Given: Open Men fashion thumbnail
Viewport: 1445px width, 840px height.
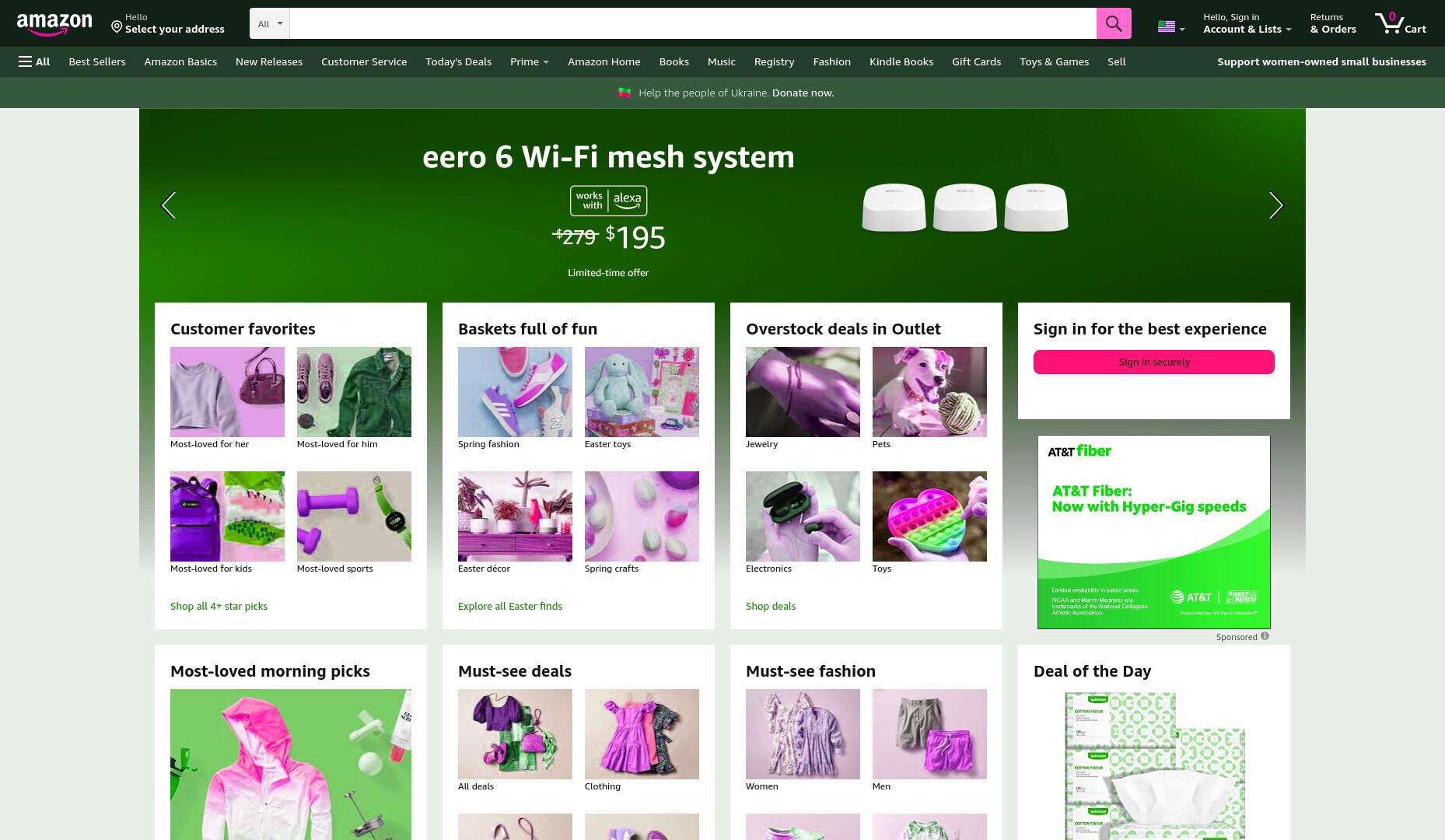Looking at the screenshot, I should 929,734.
